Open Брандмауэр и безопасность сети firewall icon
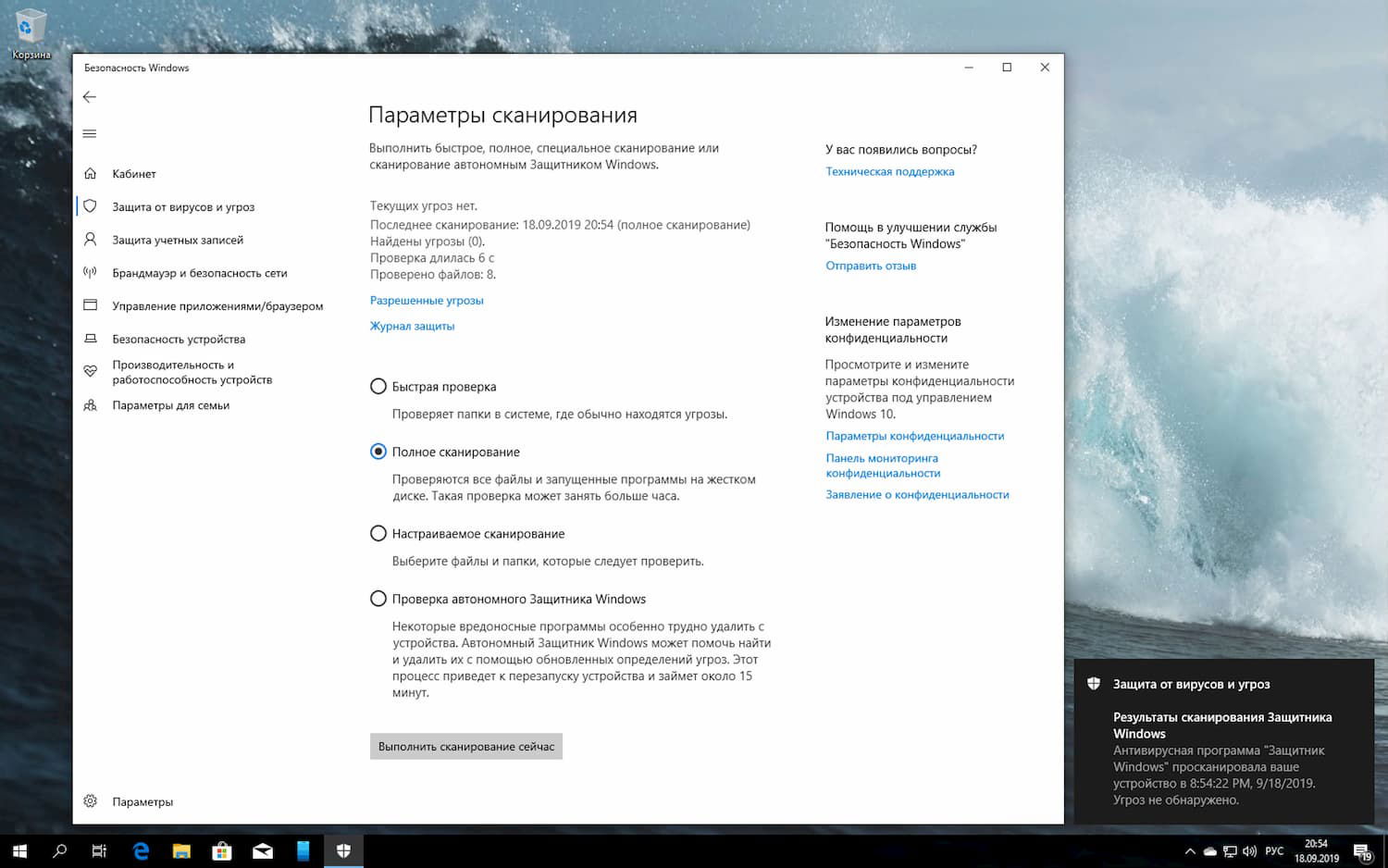This screenshot has width=1388, height=868. [x=90, y=272]
